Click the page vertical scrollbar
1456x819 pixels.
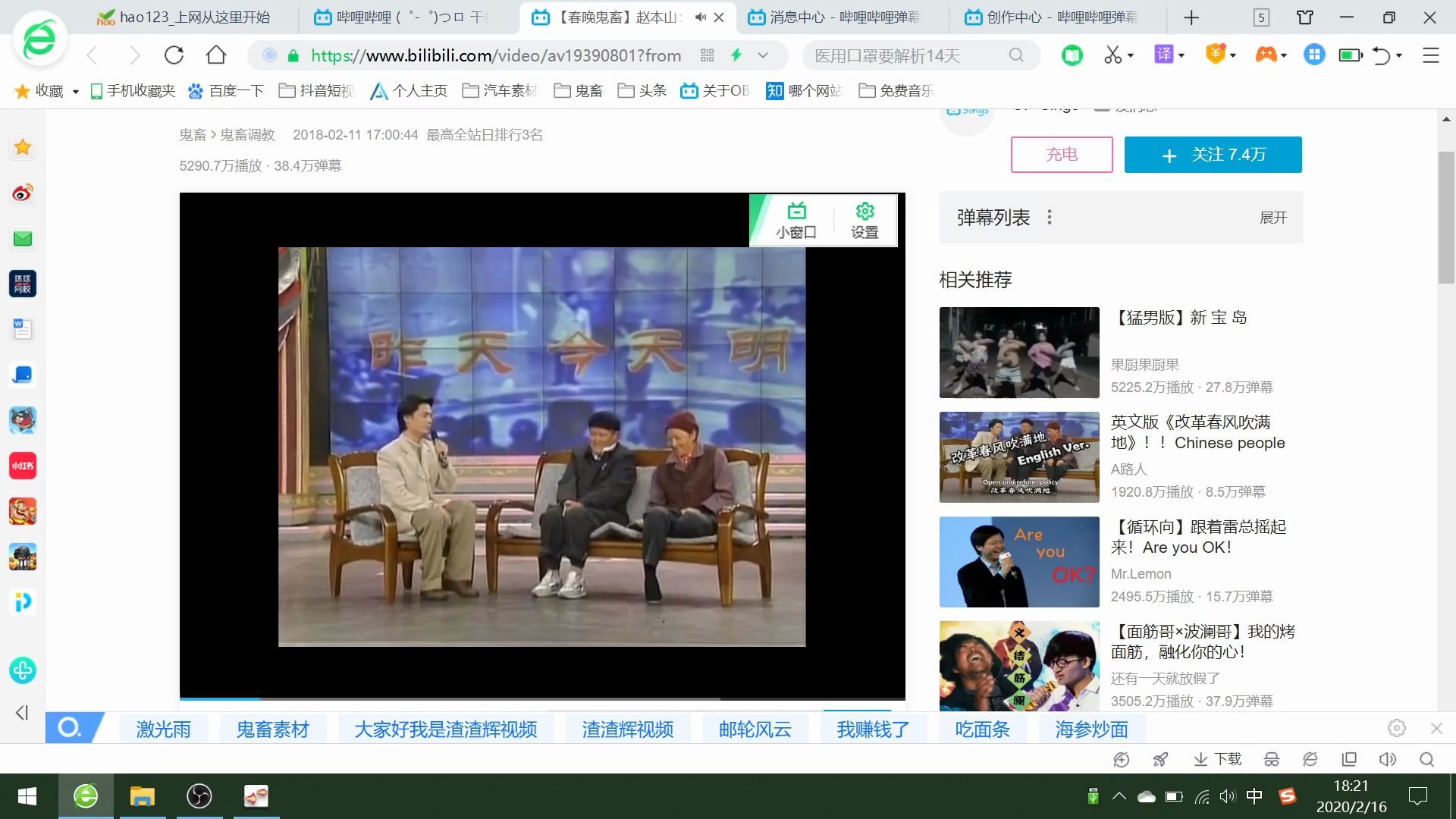click(x=1446, y=218)
